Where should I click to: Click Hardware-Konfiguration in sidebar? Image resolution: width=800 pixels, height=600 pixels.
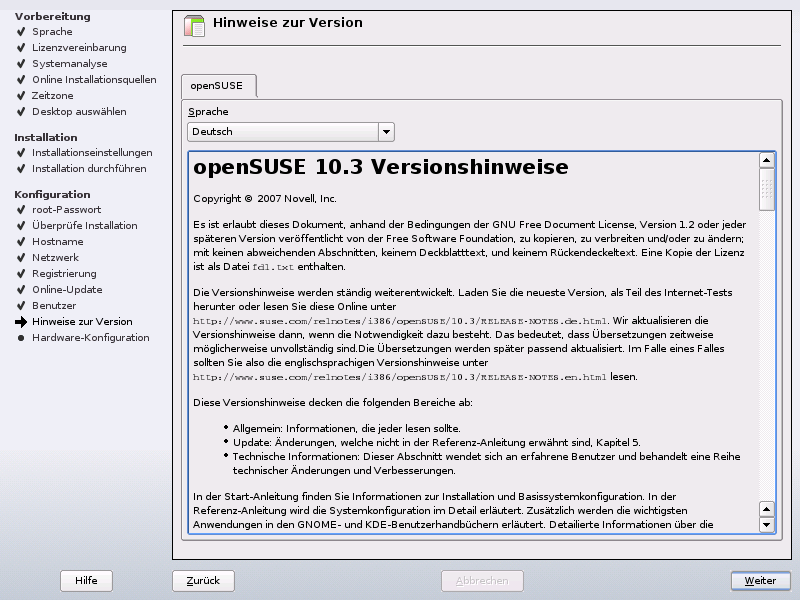(x=90, y=338)
